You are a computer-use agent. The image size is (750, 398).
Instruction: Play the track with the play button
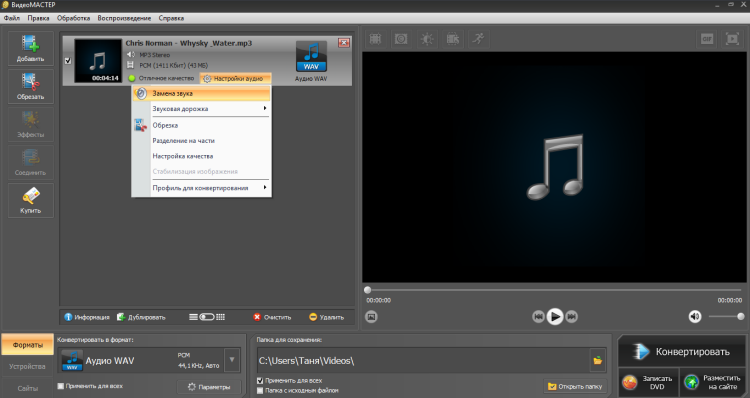(x=555, y=316)
